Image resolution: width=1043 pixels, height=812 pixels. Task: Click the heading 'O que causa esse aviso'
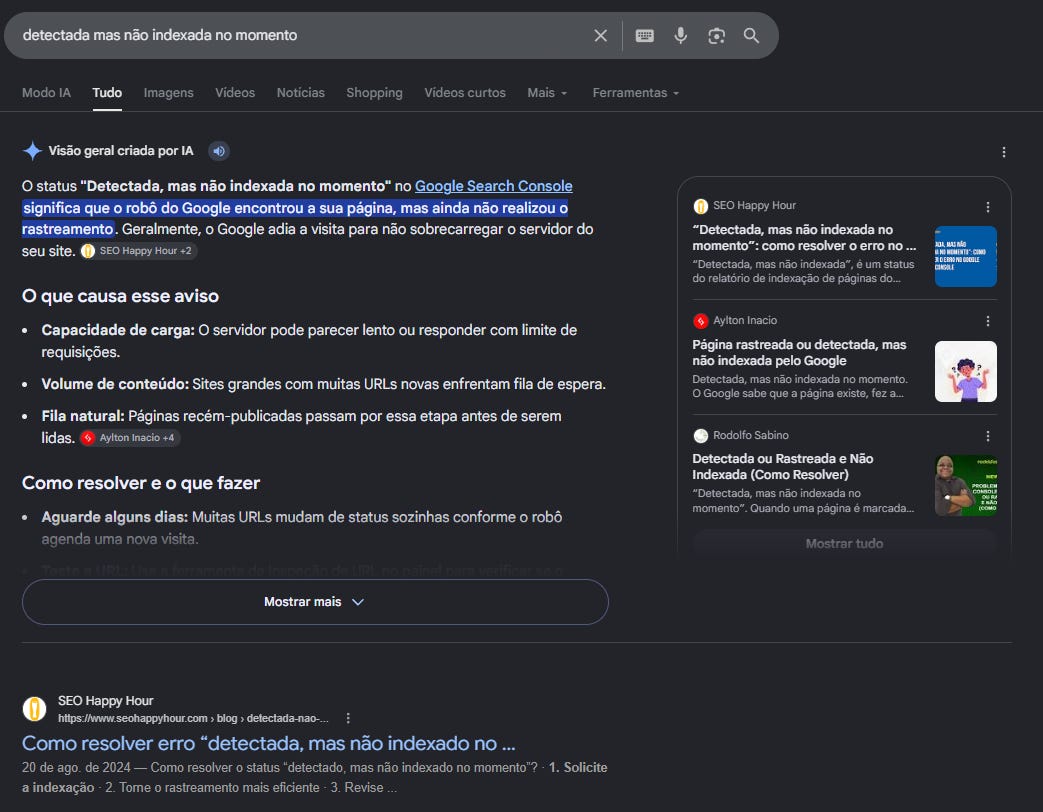[x=120, y=296]
